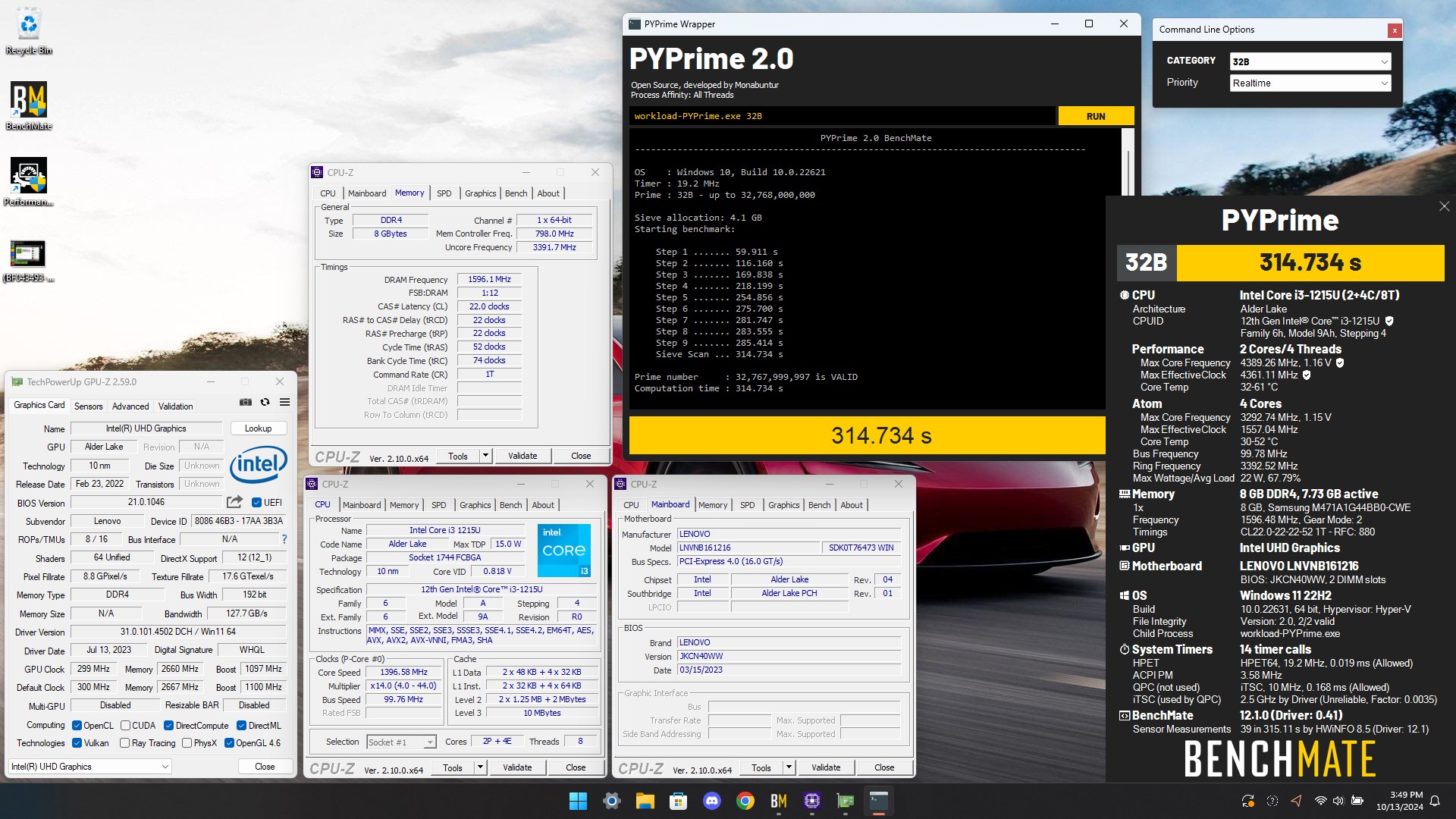Click the Windows Start button
1456x819 pixels.
click(578, 801)
